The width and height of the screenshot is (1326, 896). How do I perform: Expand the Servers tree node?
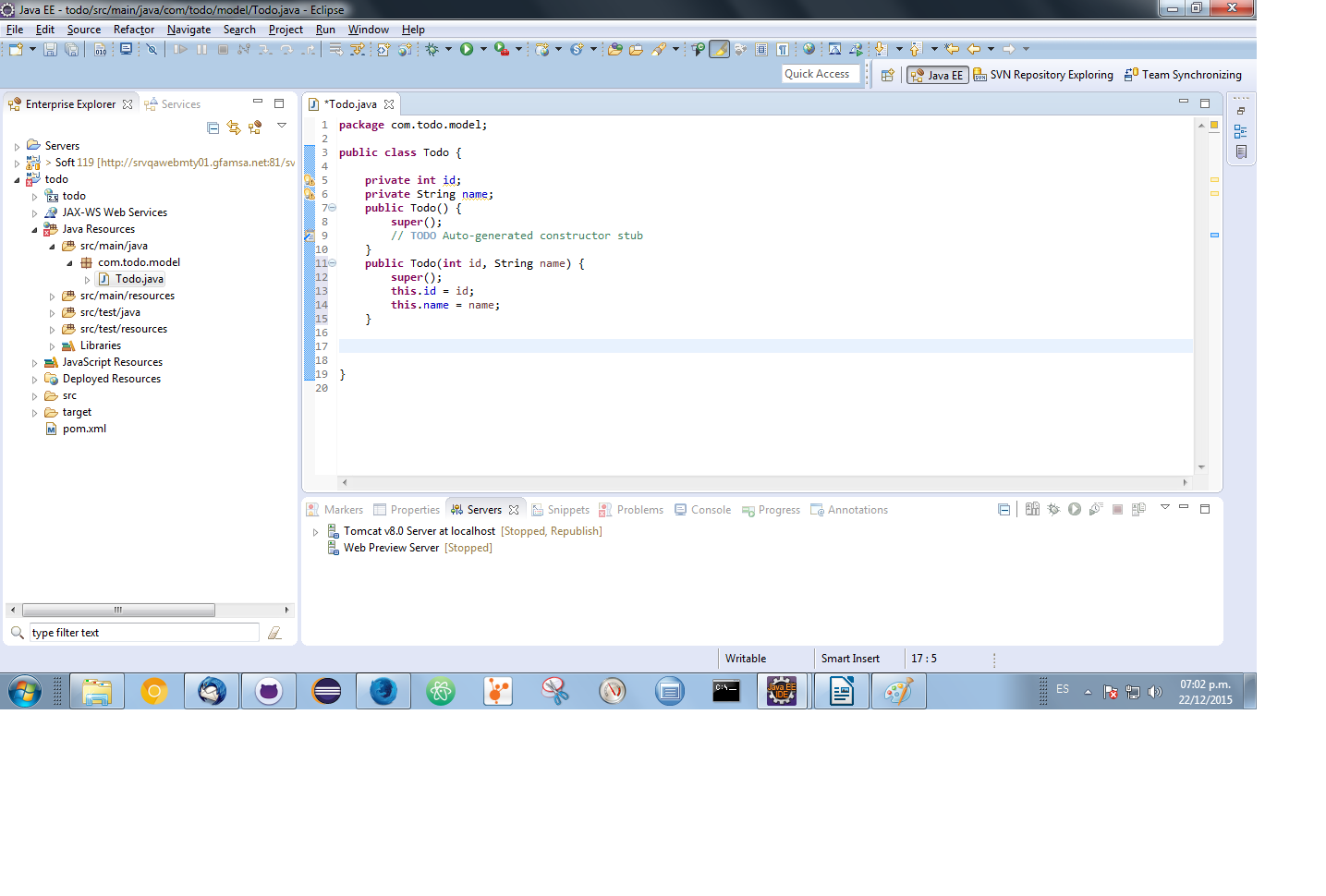17,146
